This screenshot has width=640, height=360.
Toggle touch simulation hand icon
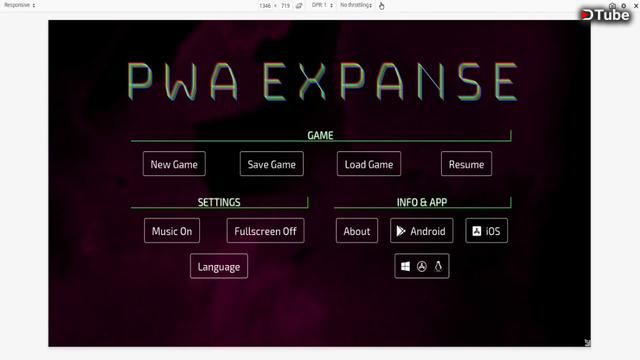(x=382, y=6)
